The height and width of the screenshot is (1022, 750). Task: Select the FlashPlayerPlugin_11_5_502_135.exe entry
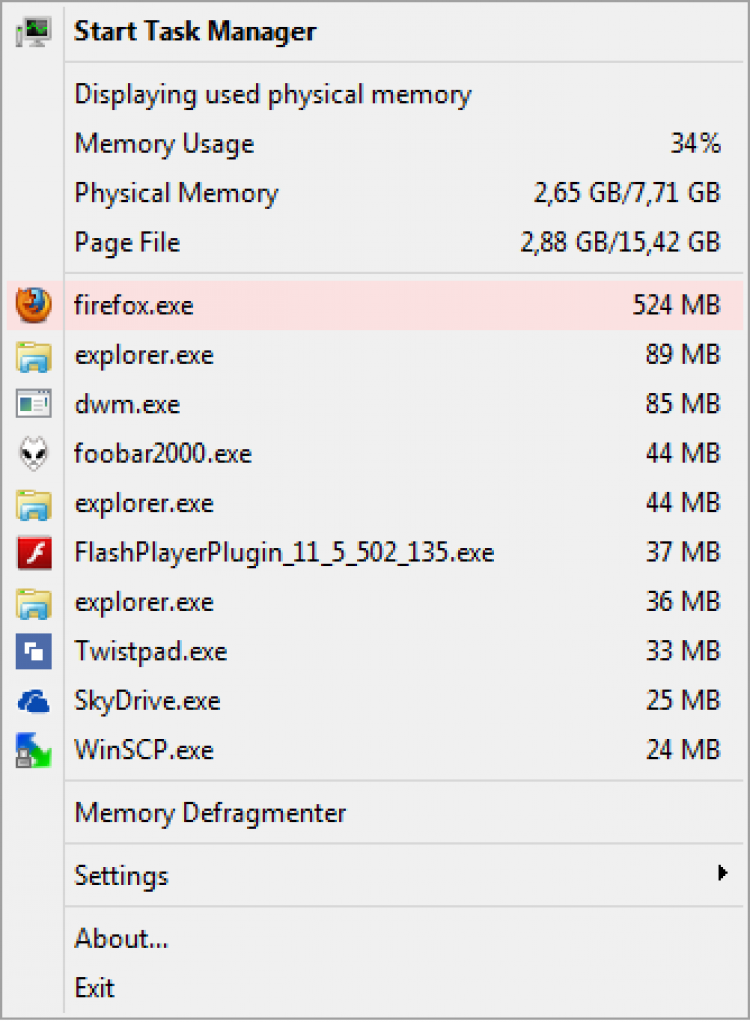[284, 552]
